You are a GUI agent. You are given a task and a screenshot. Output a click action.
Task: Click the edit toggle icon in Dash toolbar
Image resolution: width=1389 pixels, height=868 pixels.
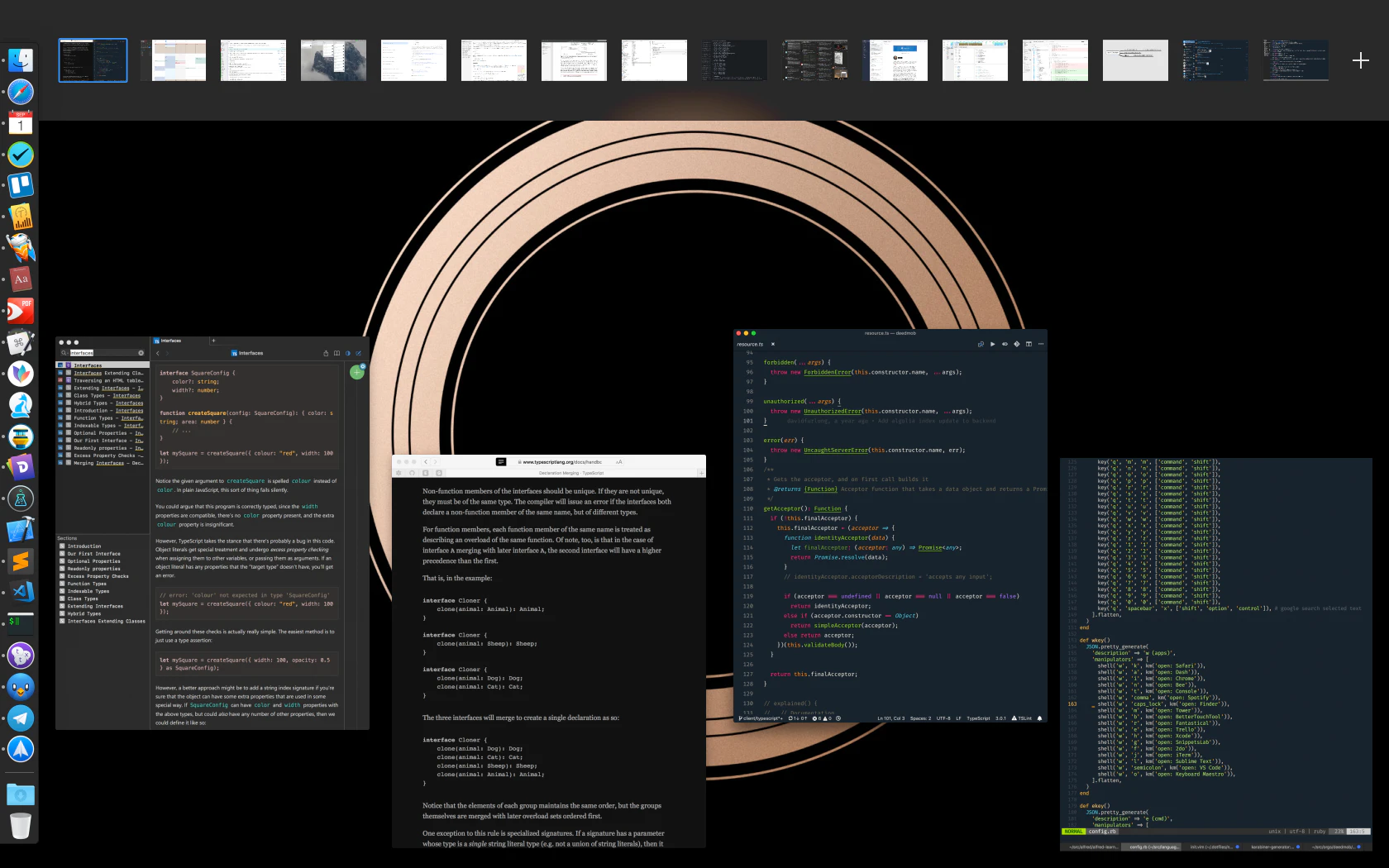coord(358,353)
